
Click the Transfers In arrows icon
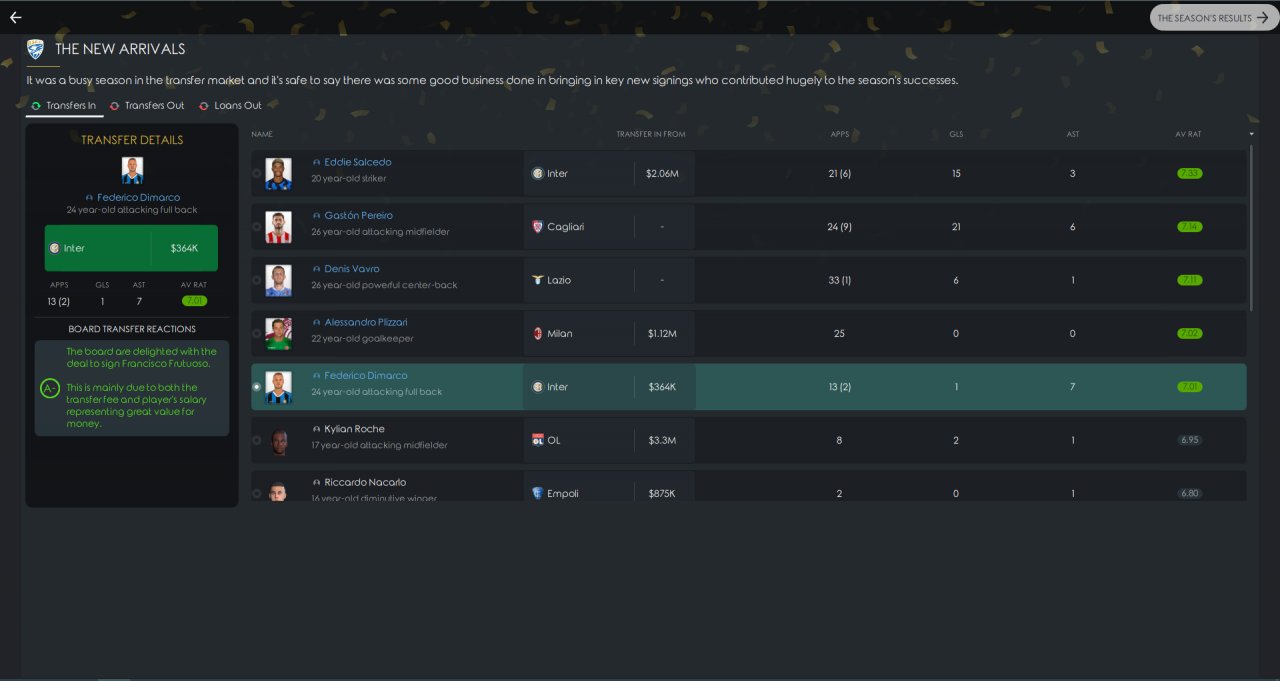tap(36, 105)
